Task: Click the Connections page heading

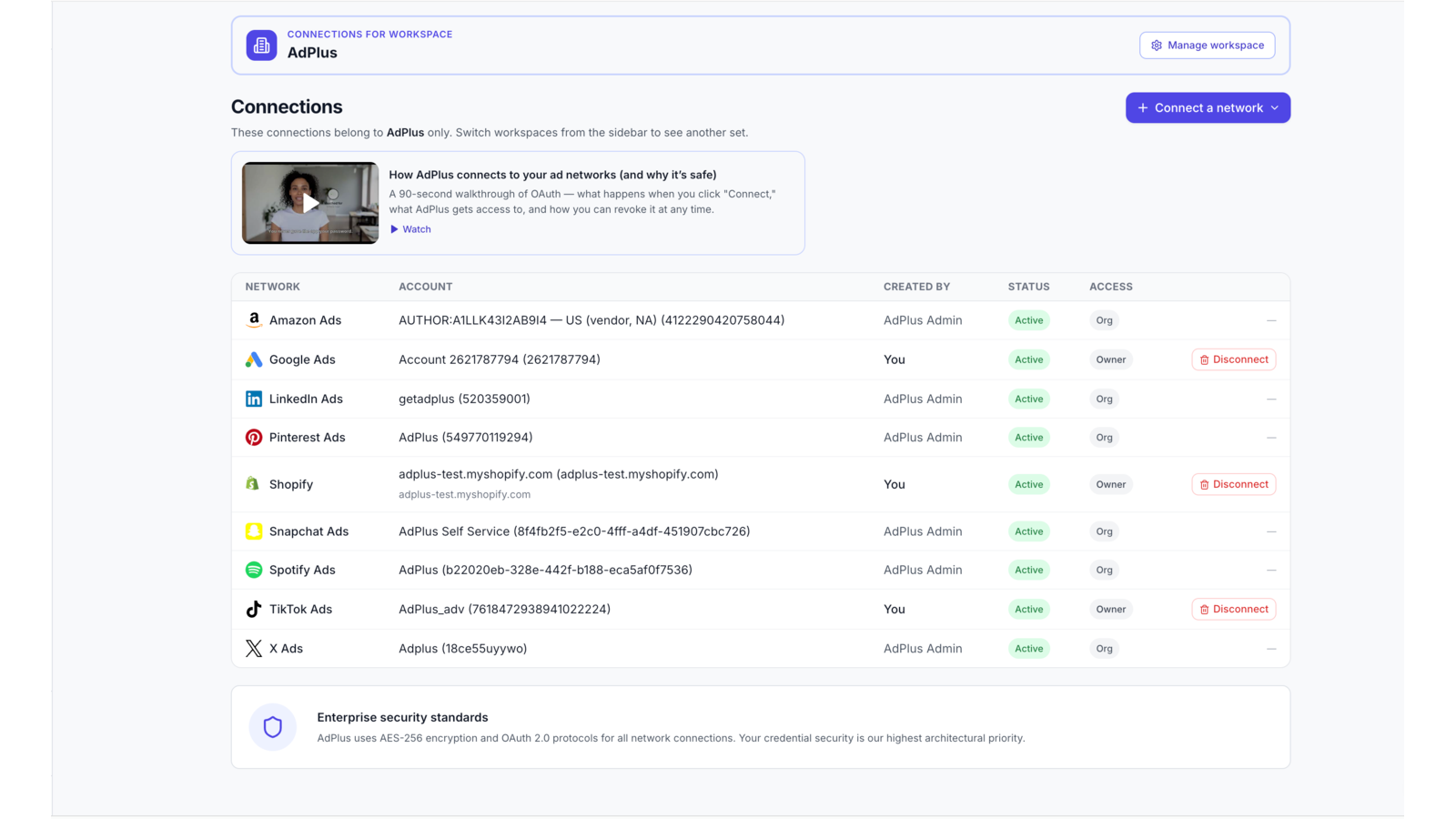Action: point(287,106)
